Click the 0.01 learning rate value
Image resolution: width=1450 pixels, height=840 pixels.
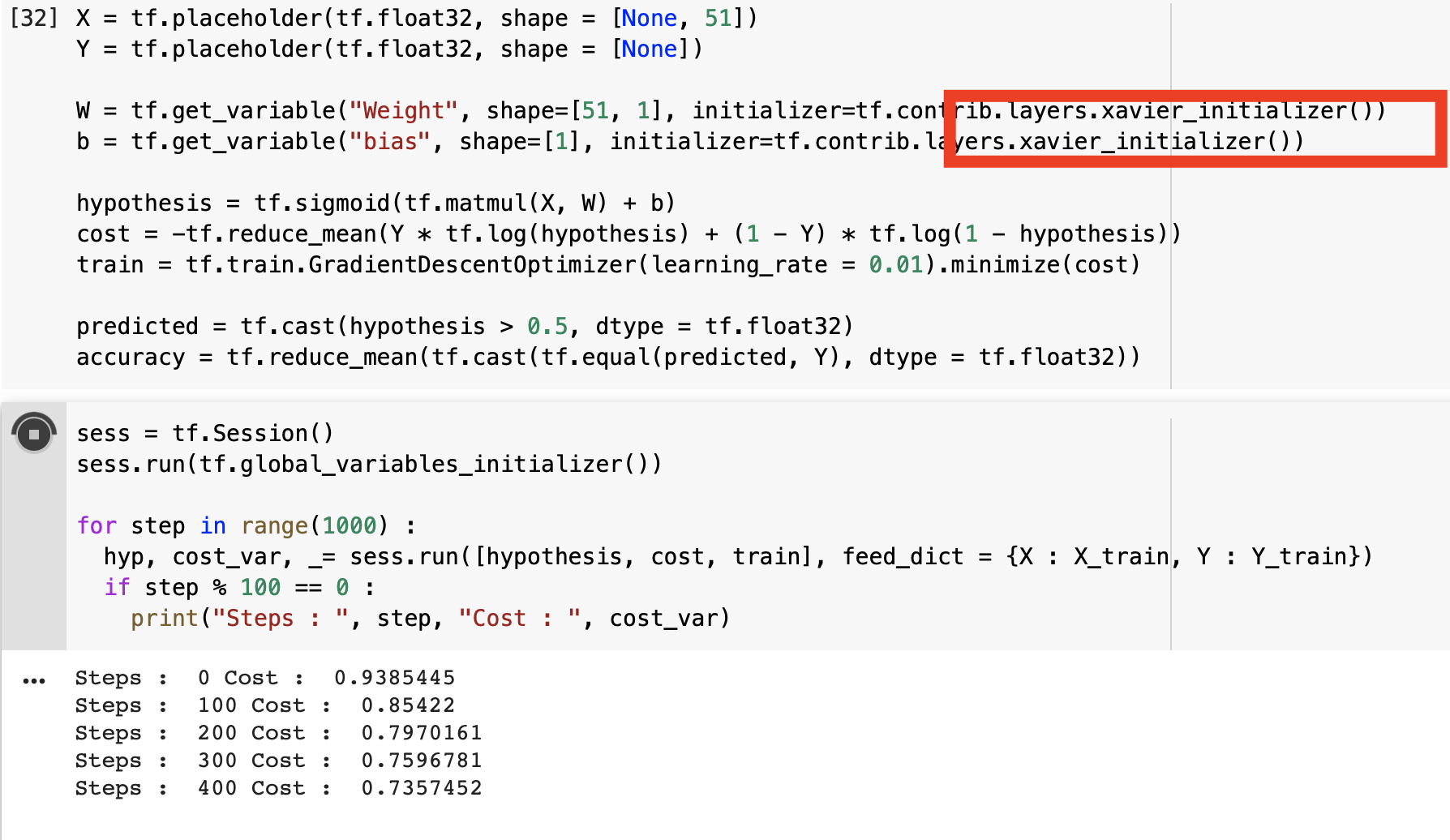tap(895, 264)
